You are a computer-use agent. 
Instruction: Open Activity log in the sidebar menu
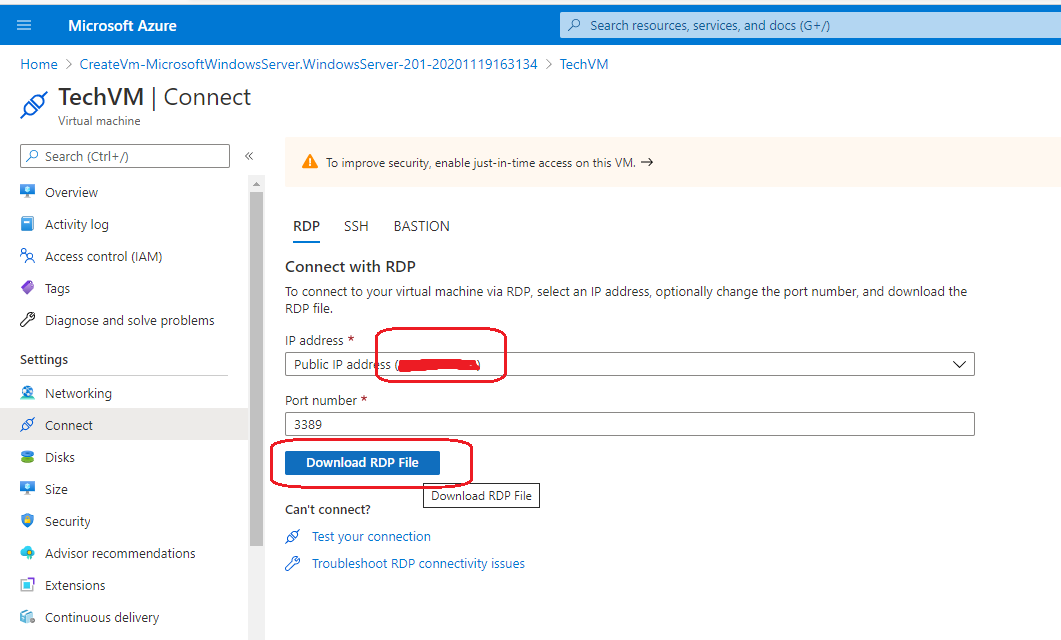[125, 224]
